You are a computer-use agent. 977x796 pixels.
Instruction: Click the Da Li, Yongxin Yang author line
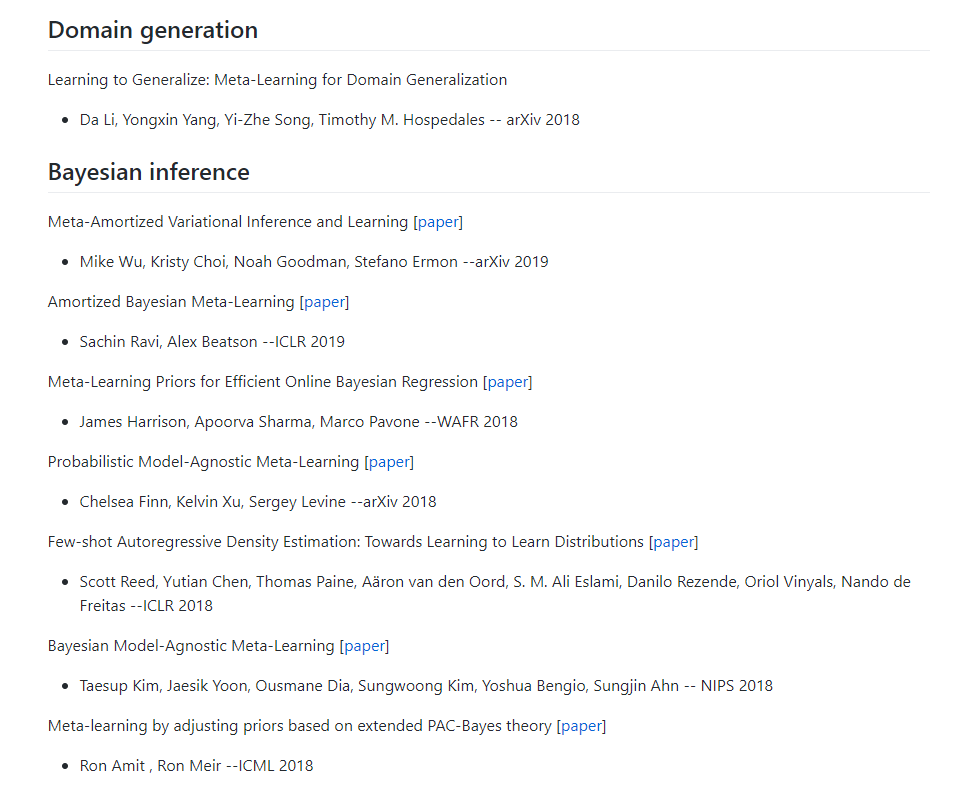click(x=329, y=120)
